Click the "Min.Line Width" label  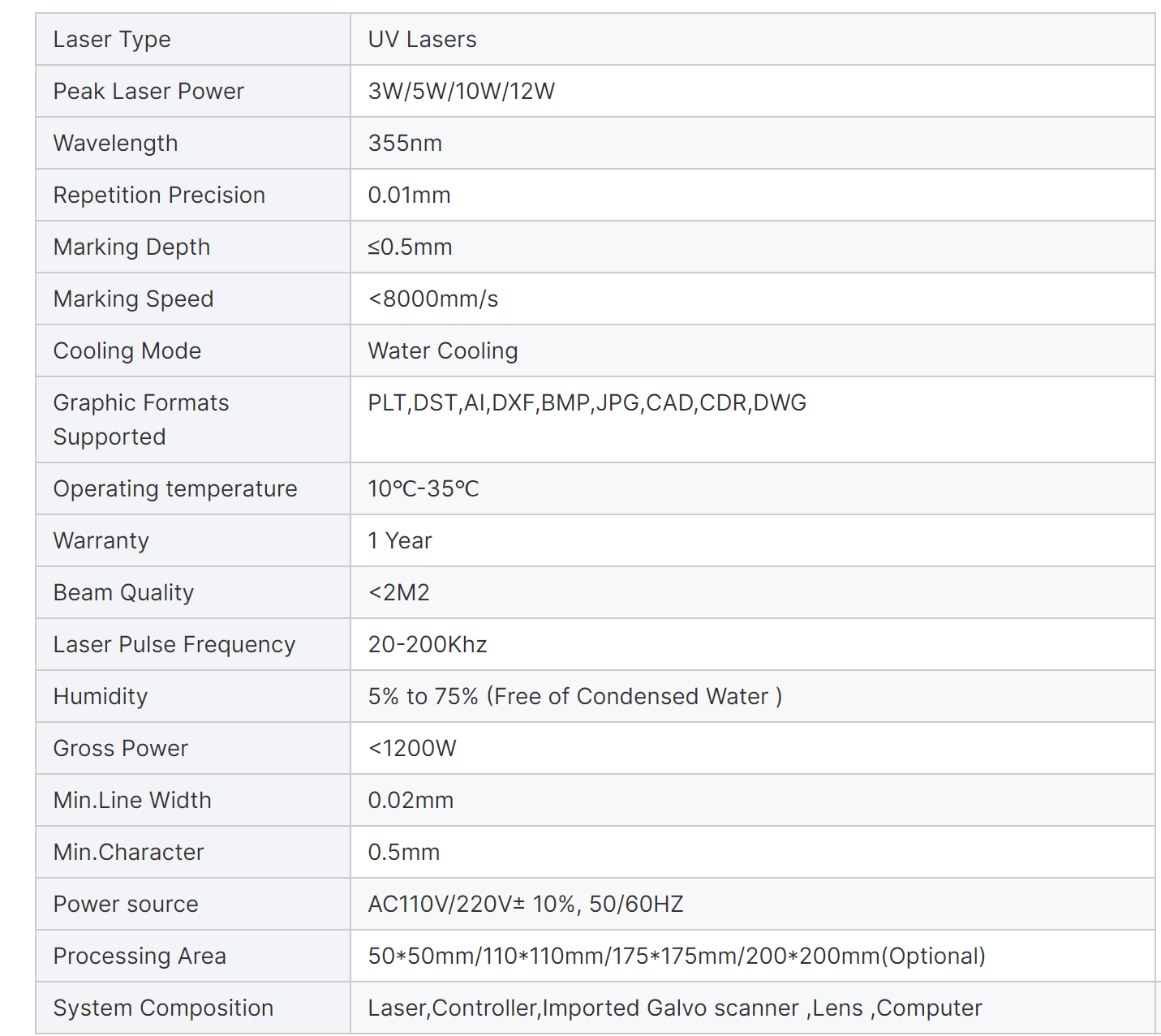coord(132,801)
